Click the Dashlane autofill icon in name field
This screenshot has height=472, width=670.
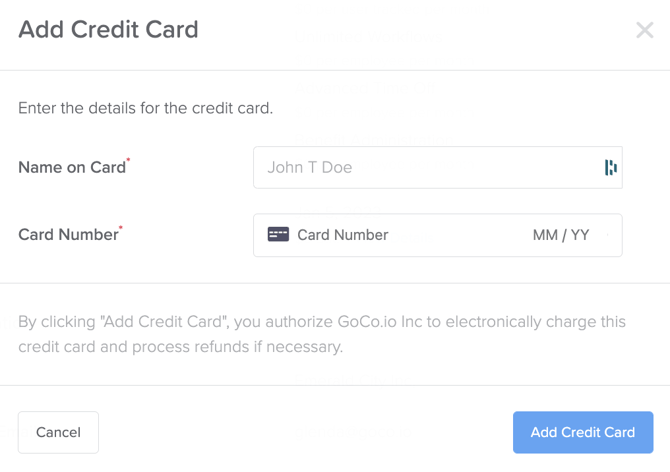611,167
